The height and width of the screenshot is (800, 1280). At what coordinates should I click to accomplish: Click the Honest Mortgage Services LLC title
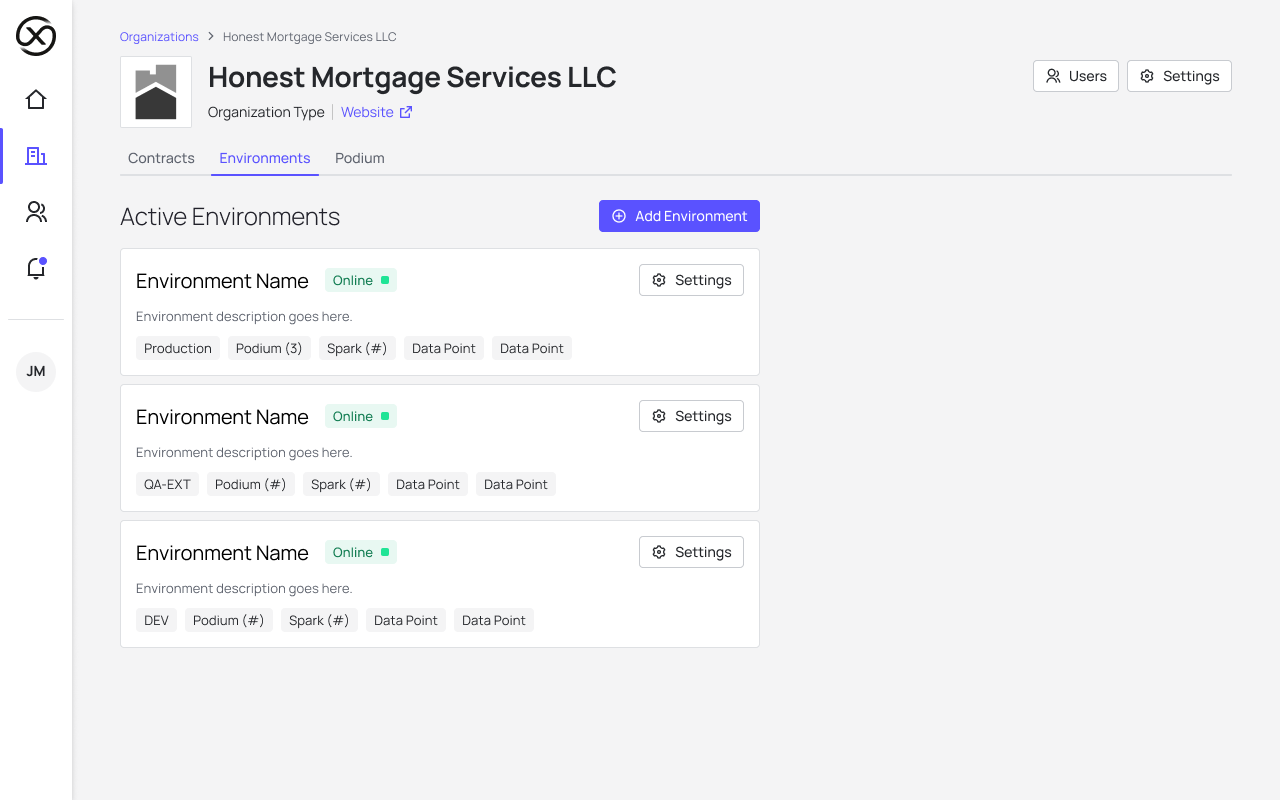tap(412, 77)
